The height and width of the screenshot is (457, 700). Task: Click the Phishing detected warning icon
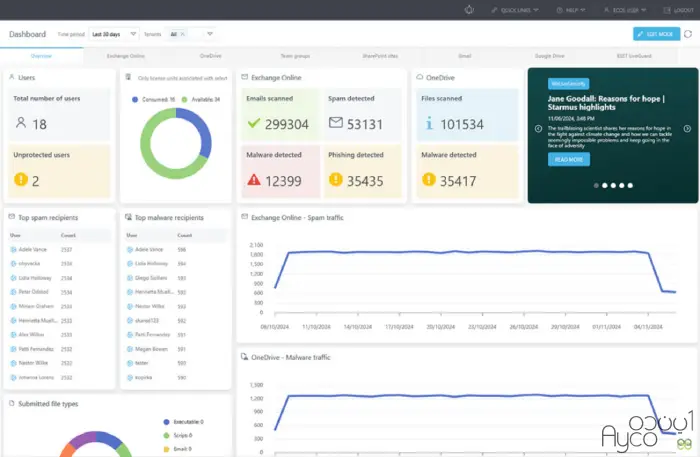(x=336, y=179)
